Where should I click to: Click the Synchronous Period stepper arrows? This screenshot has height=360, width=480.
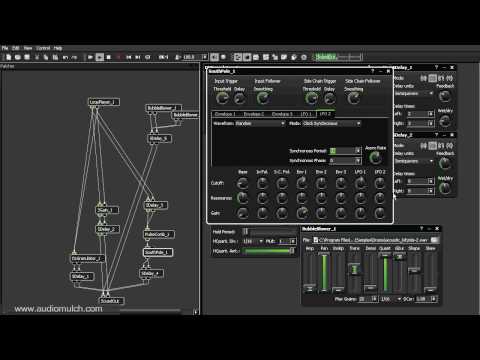(358, 151)
